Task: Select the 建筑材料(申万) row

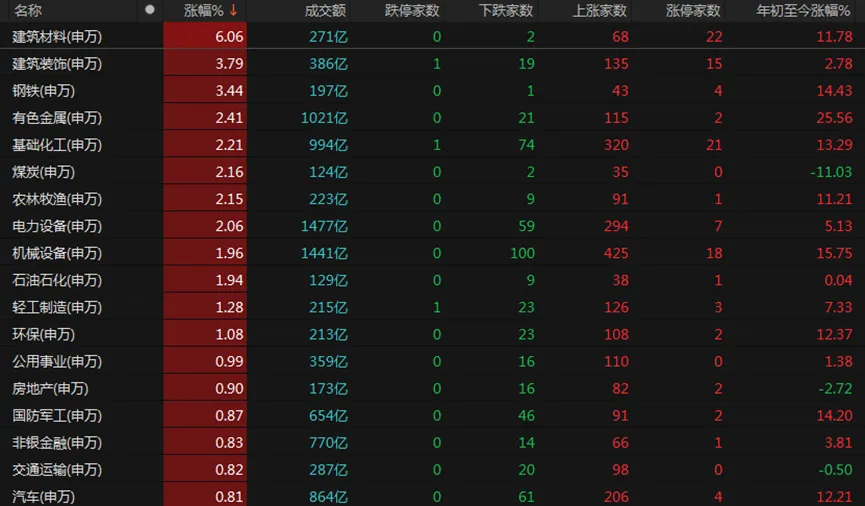Action: click(x=432, y=36)
